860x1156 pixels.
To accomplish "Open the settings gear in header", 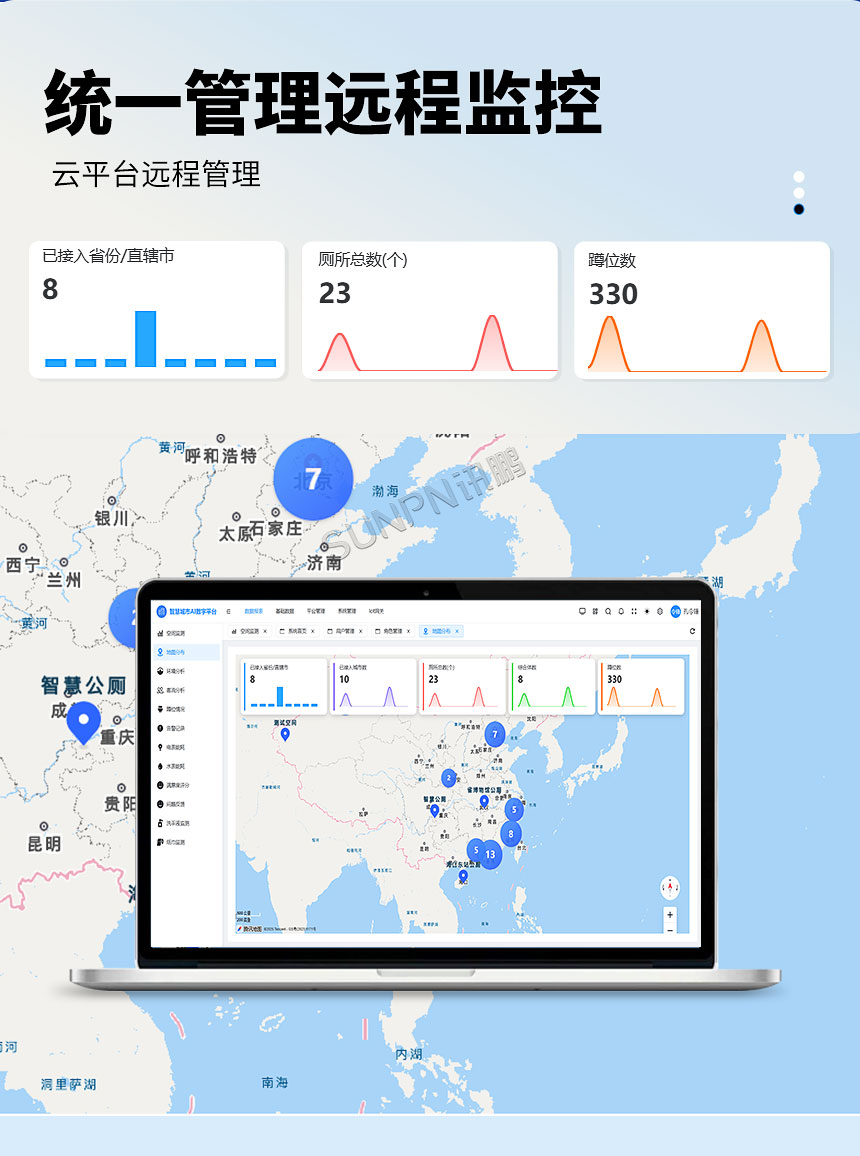I will (x=659, y=611).
